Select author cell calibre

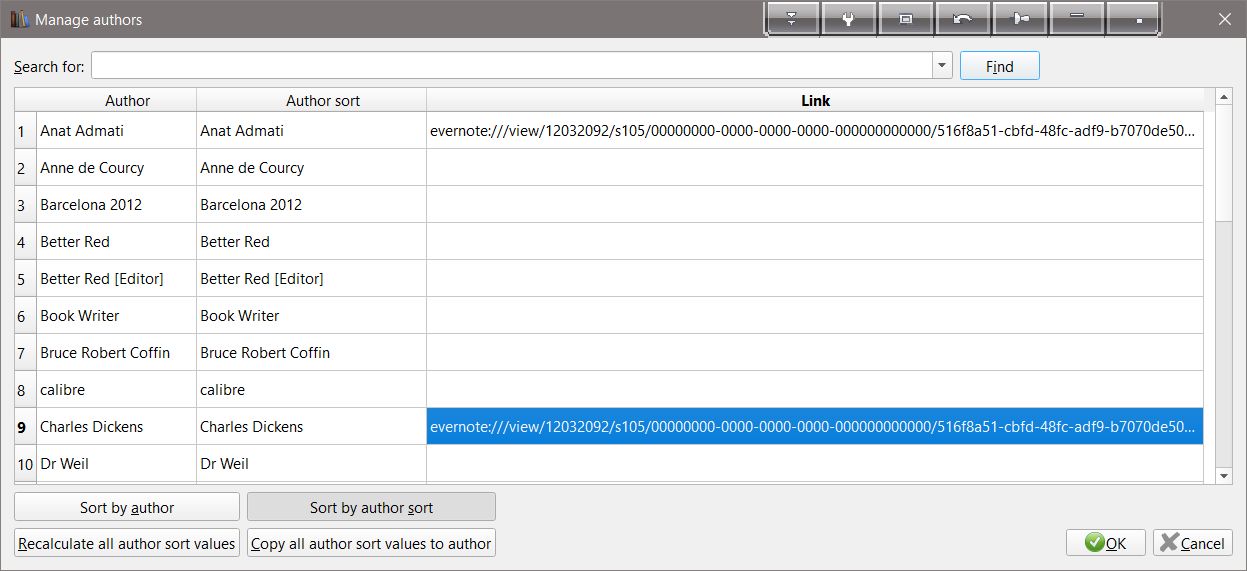tap(116, 389)
